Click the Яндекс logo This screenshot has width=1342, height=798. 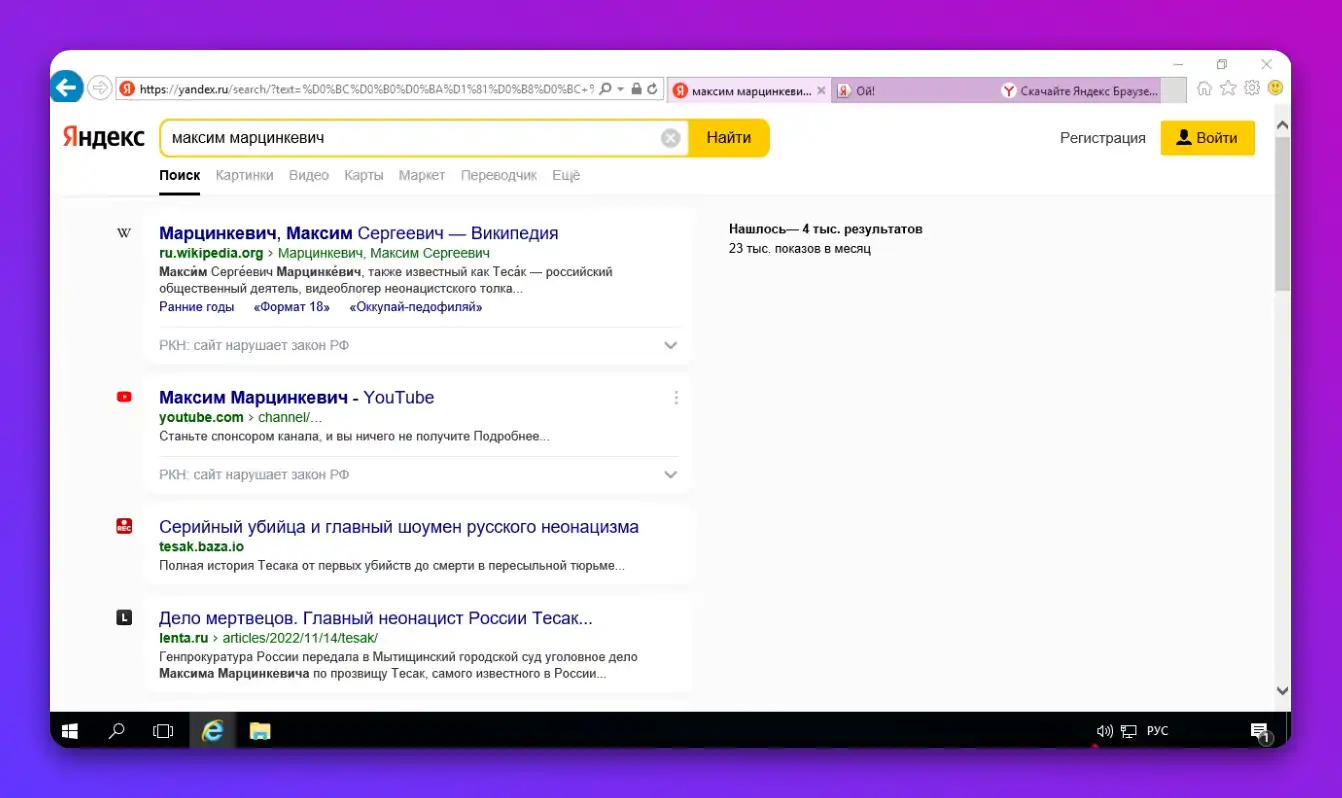103,137
